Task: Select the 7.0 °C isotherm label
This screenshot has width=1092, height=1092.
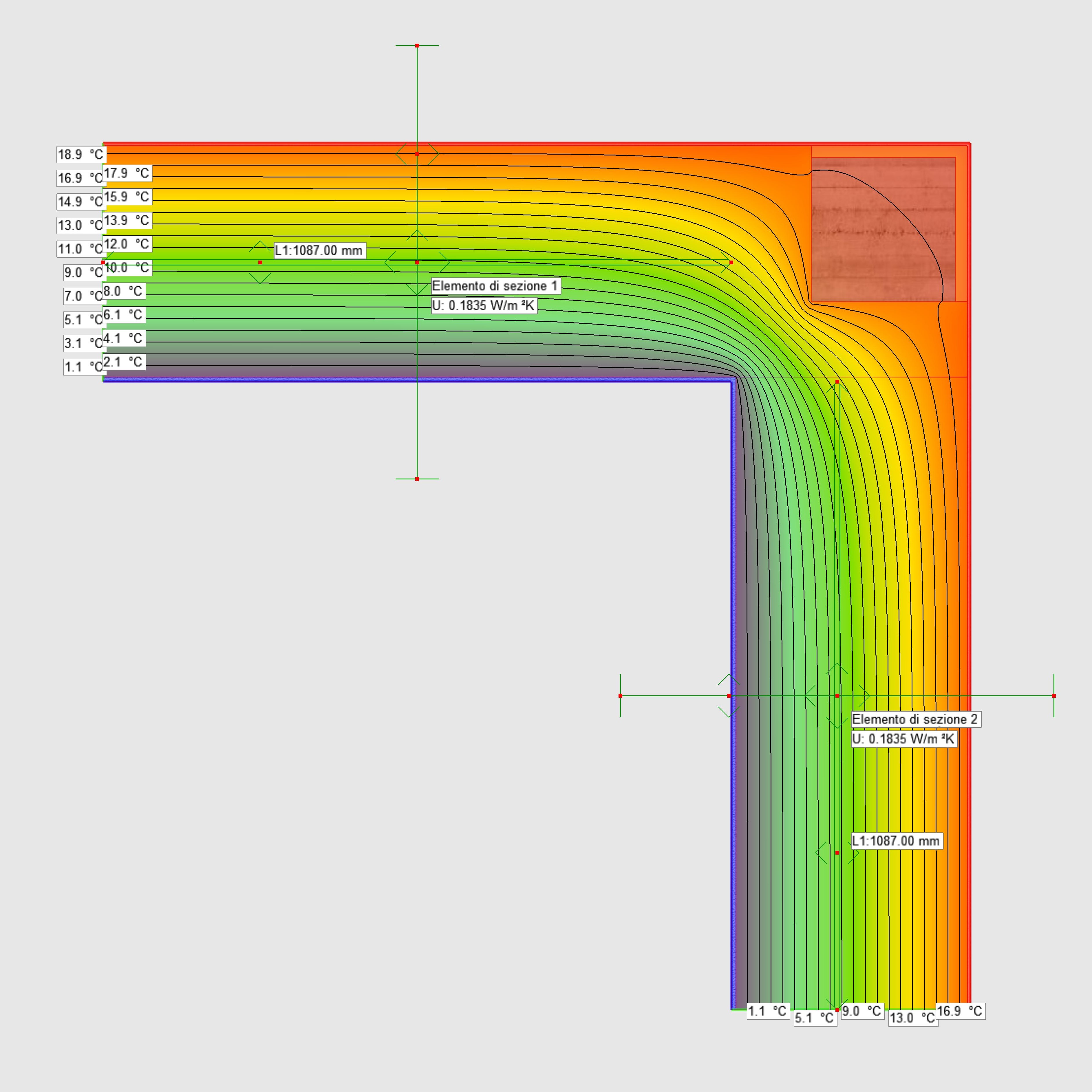Action: point(83,296)
